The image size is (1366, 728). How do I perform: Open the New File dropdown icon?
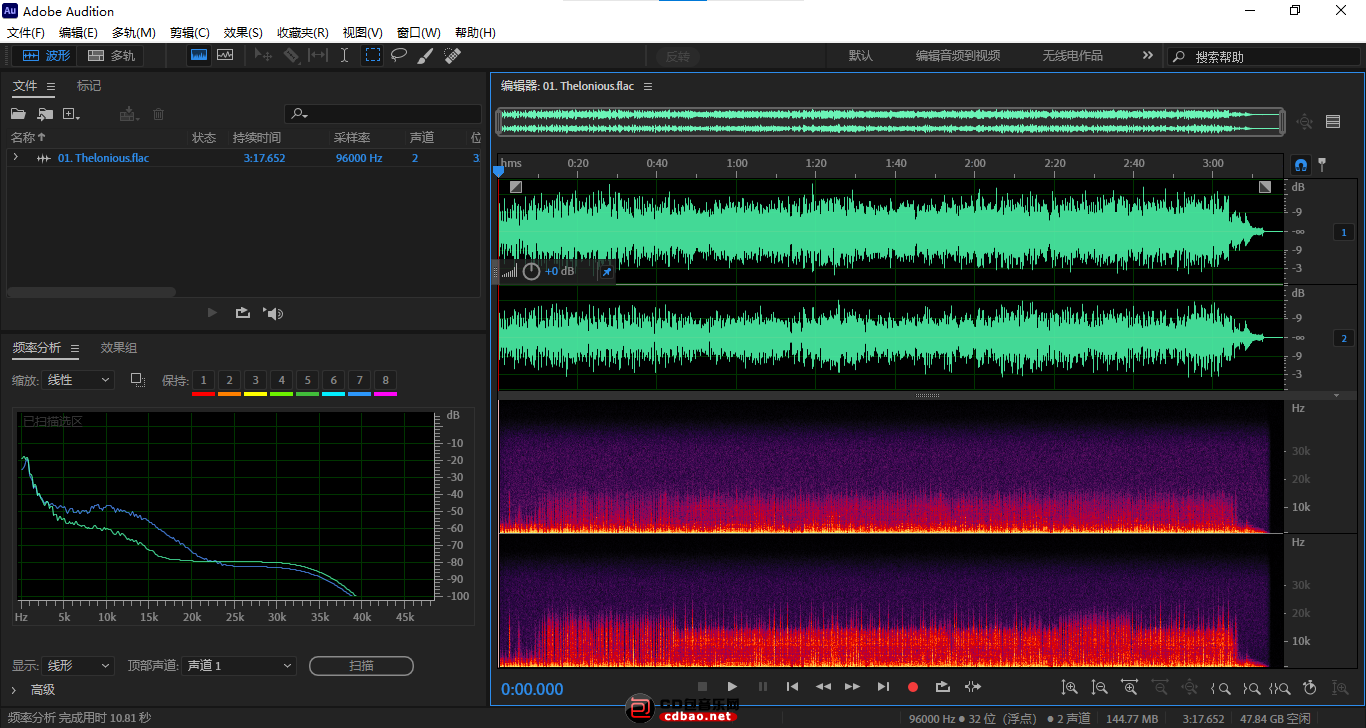(x=71, y=115)
